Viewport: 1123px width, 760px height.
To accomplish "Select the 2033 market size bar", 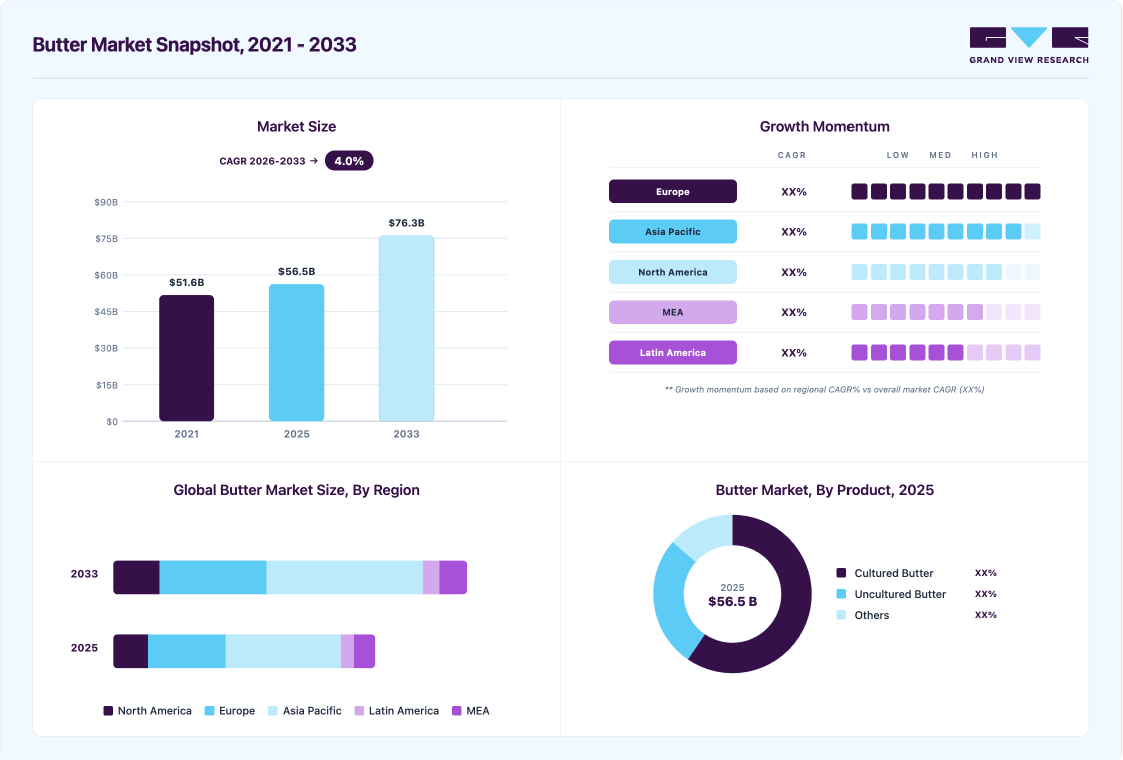I will (406, 328).
